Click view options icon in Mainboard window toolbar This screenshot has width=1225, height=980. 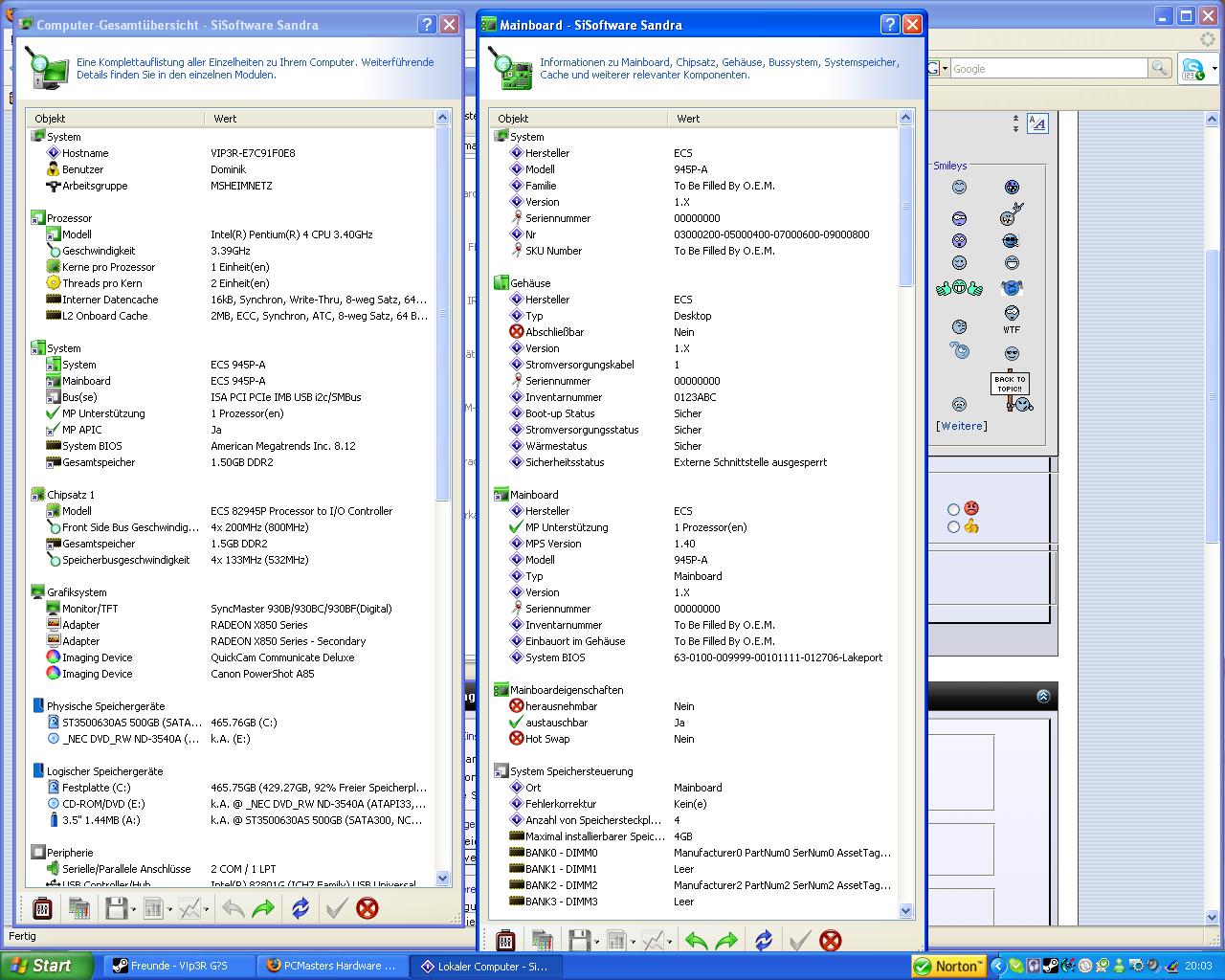click(x=615, y=941)
